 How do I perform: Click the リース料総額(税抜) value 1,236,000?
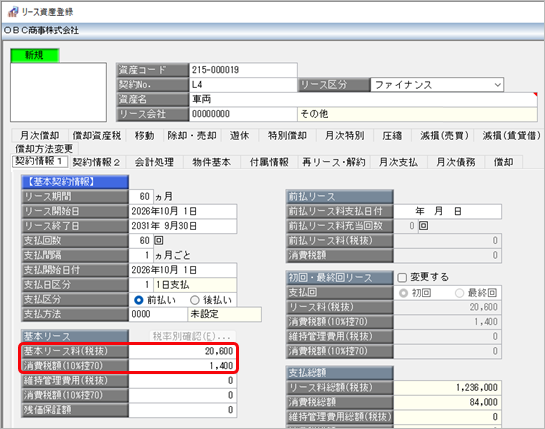[448, 388]
